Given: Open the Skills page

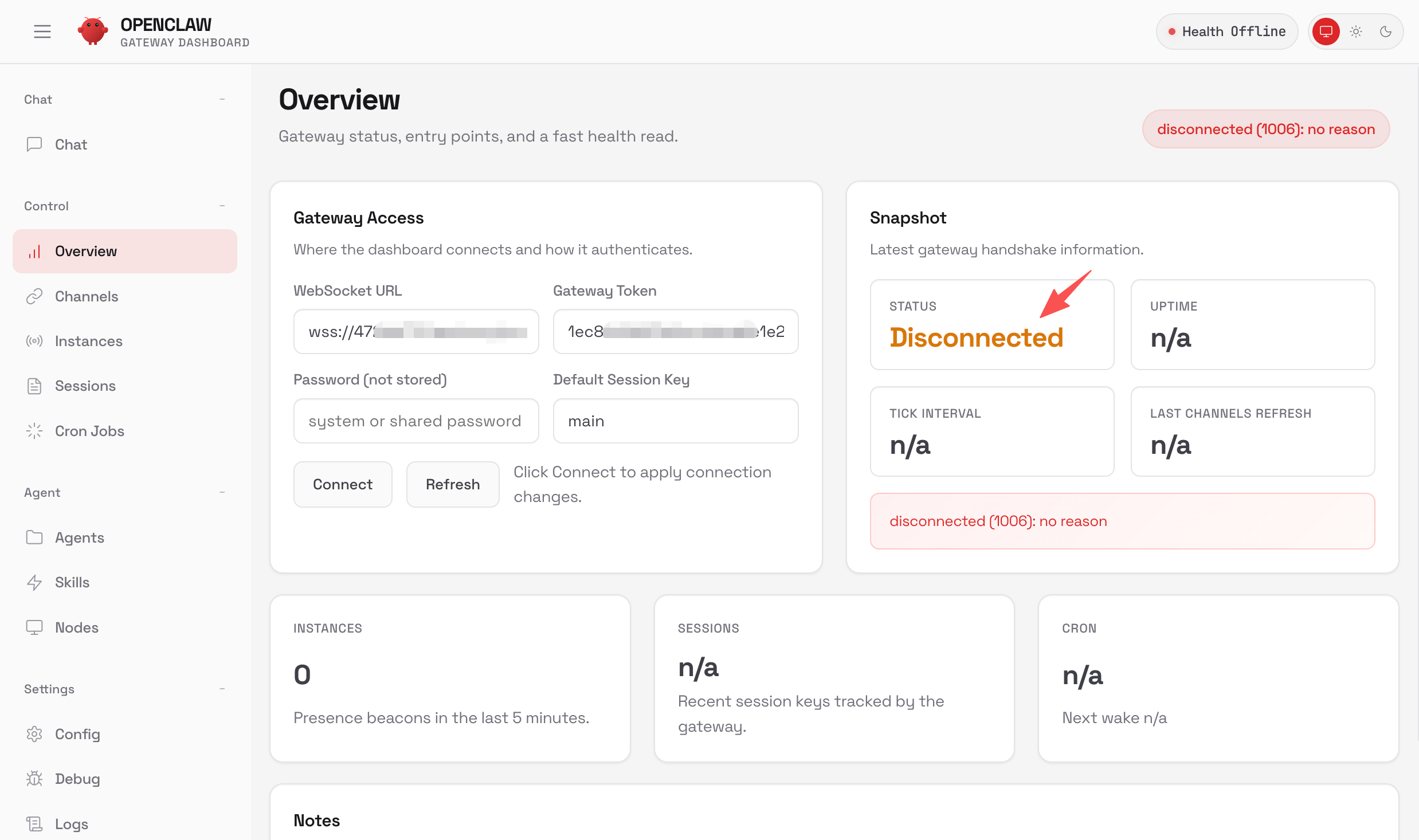Looking at the screenshot, I should (x=72, y=582).
